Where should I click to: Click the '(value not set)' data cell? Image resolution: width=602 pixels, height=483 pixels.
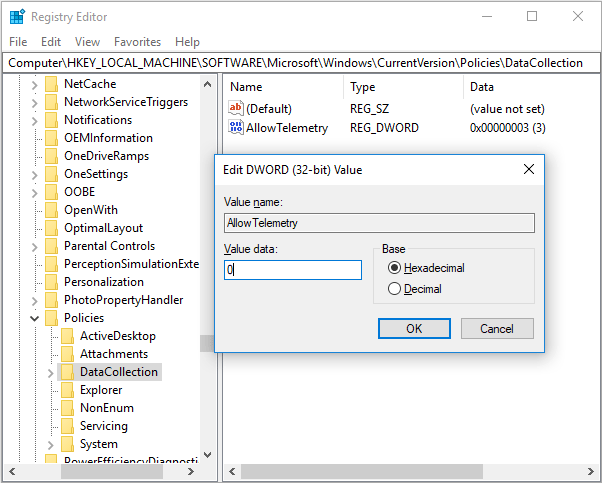[507, 109]
